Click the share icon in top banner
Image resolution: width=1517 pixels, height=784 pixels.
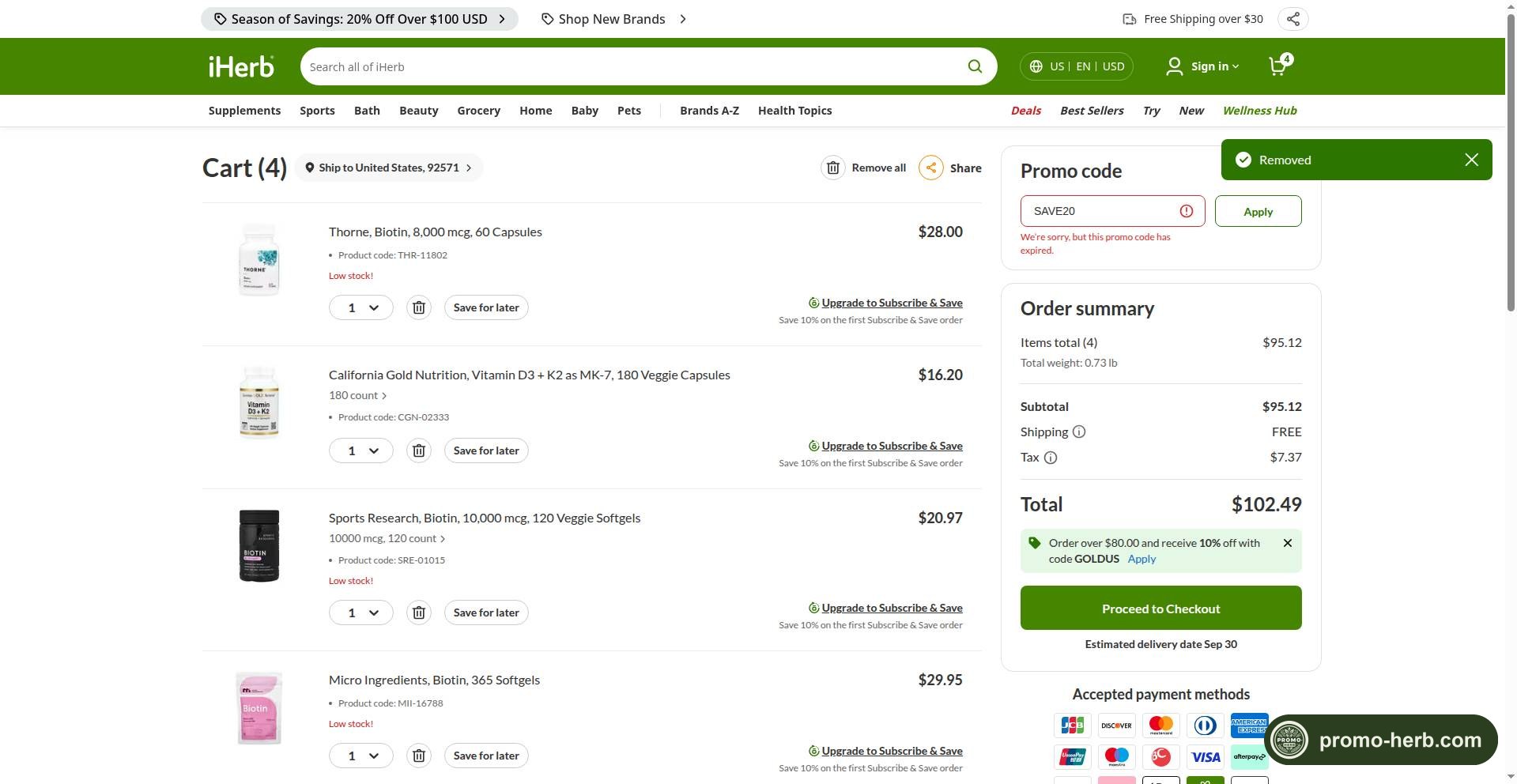[x=1292, y=19]
